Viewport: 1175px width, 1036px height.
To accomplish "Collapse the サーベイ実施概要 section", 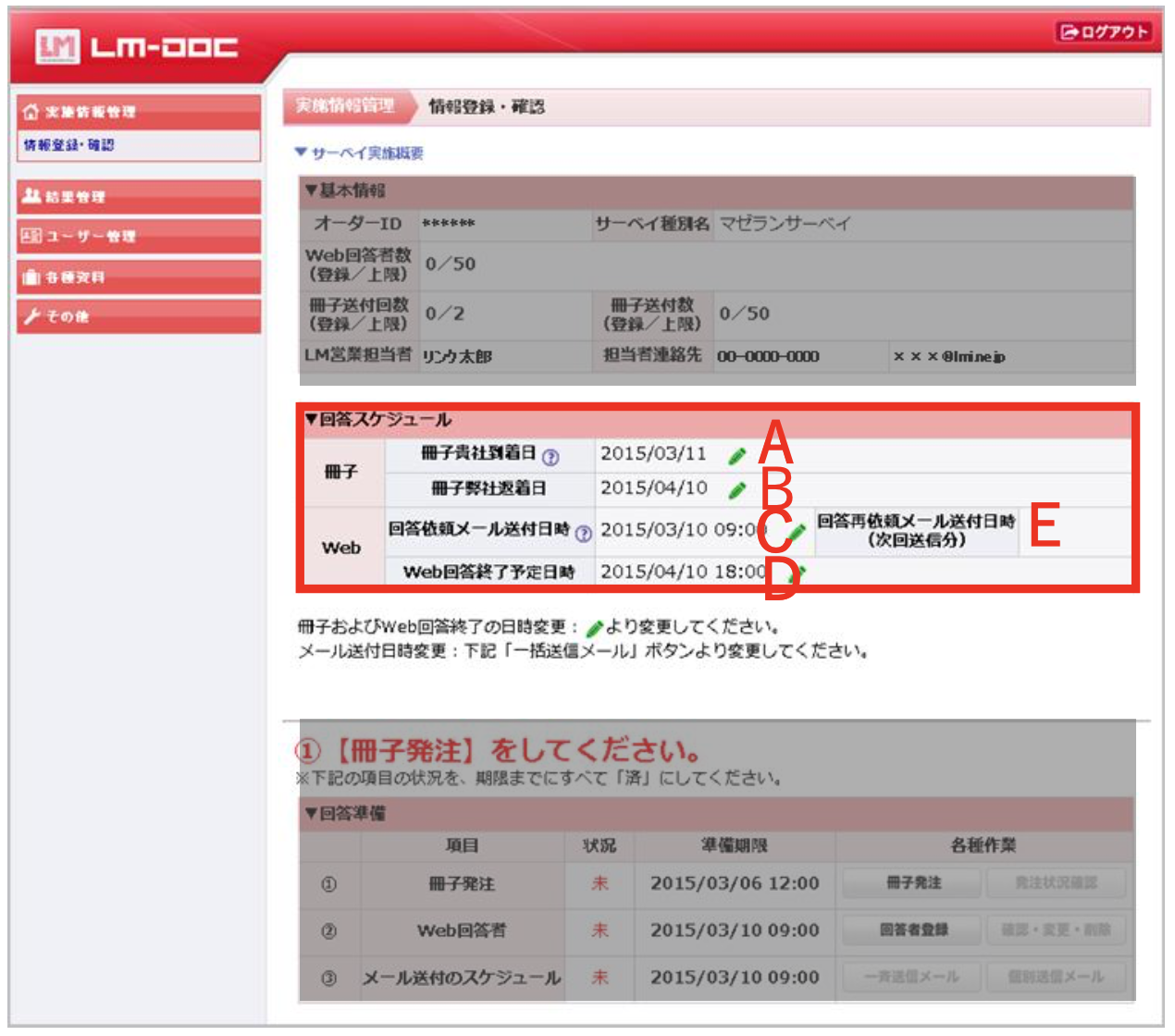I will [359, 154].
